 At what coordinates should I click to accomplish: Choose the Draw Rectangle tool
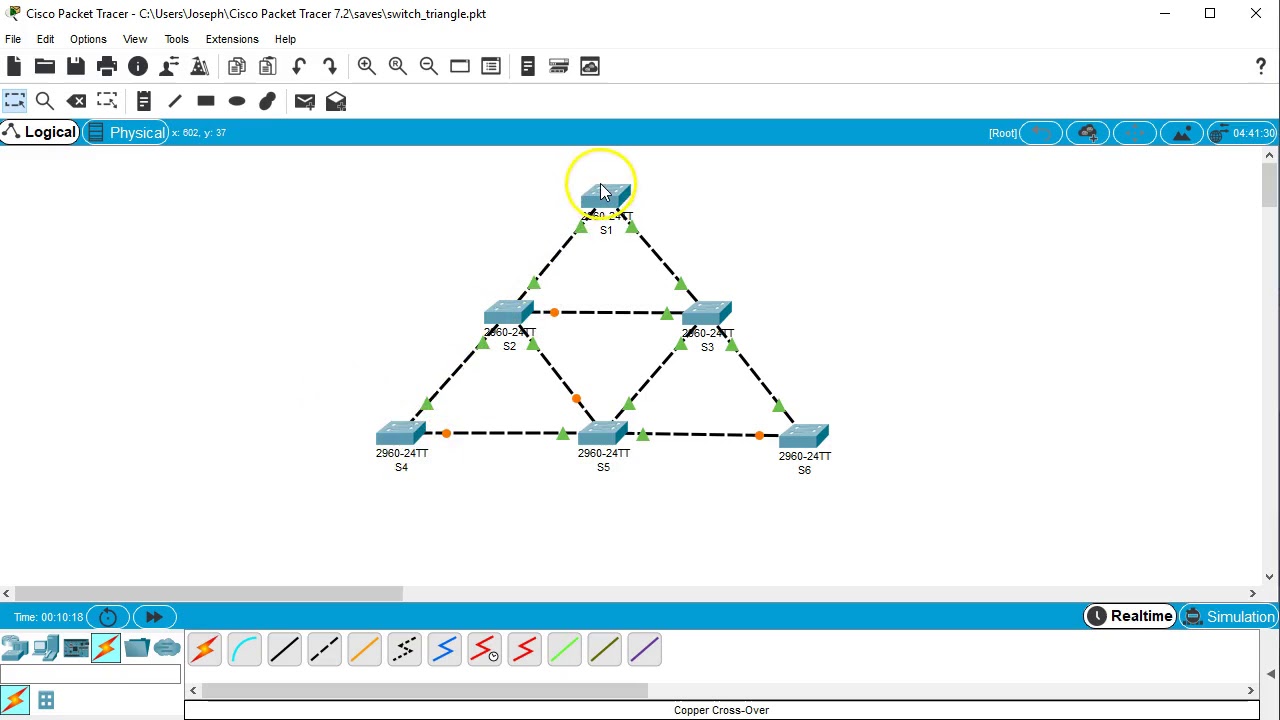(x=206, y=101)
